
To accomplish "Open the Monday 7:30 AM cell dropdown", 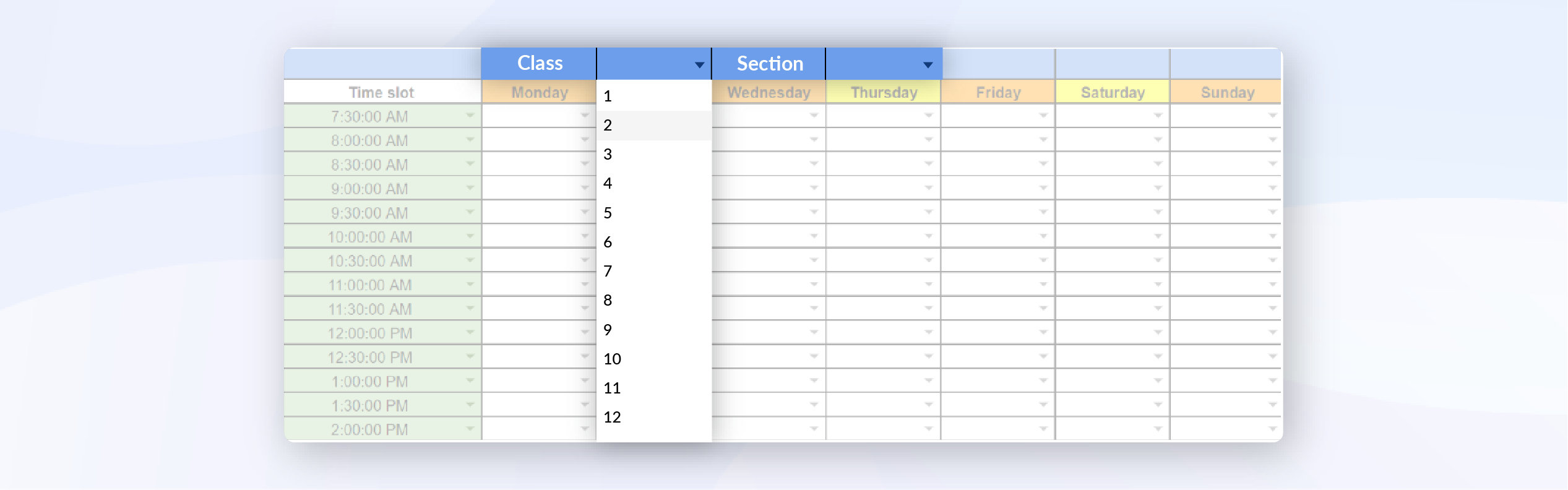I will pyautogui.click(x=585, y=116).
